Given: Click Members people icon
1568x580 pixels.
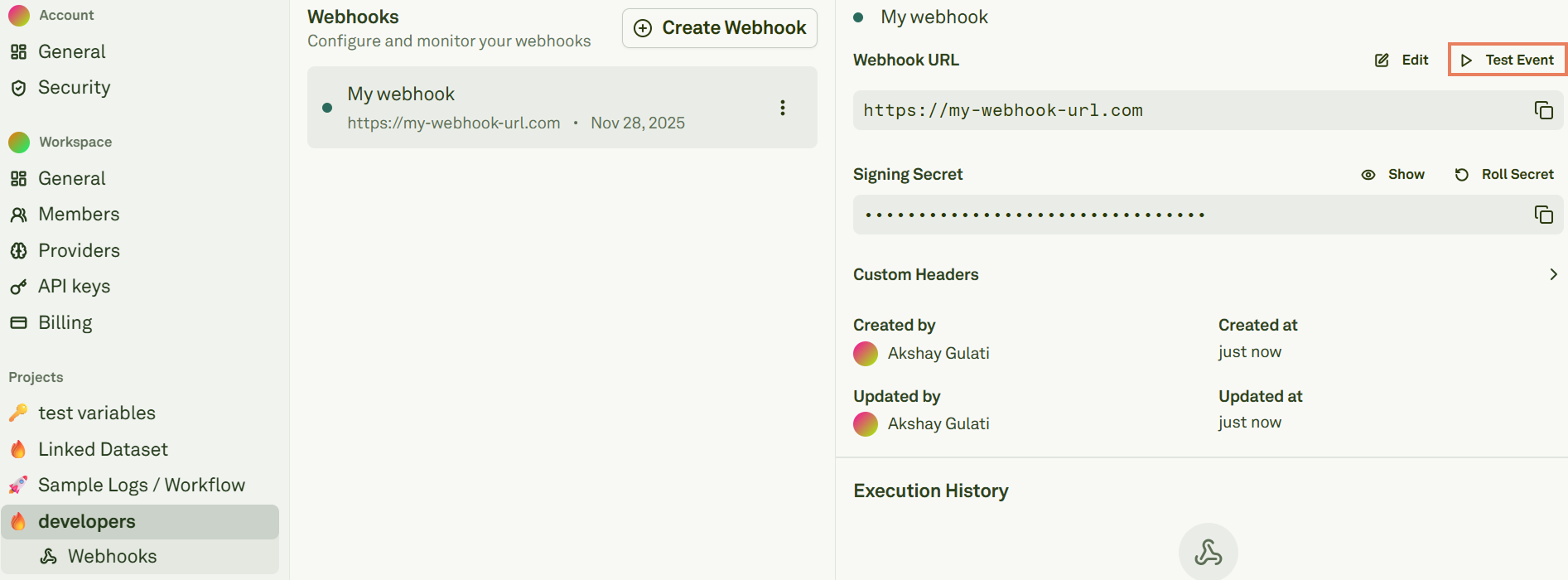Looking at the screenshot, I should point(18,215).
